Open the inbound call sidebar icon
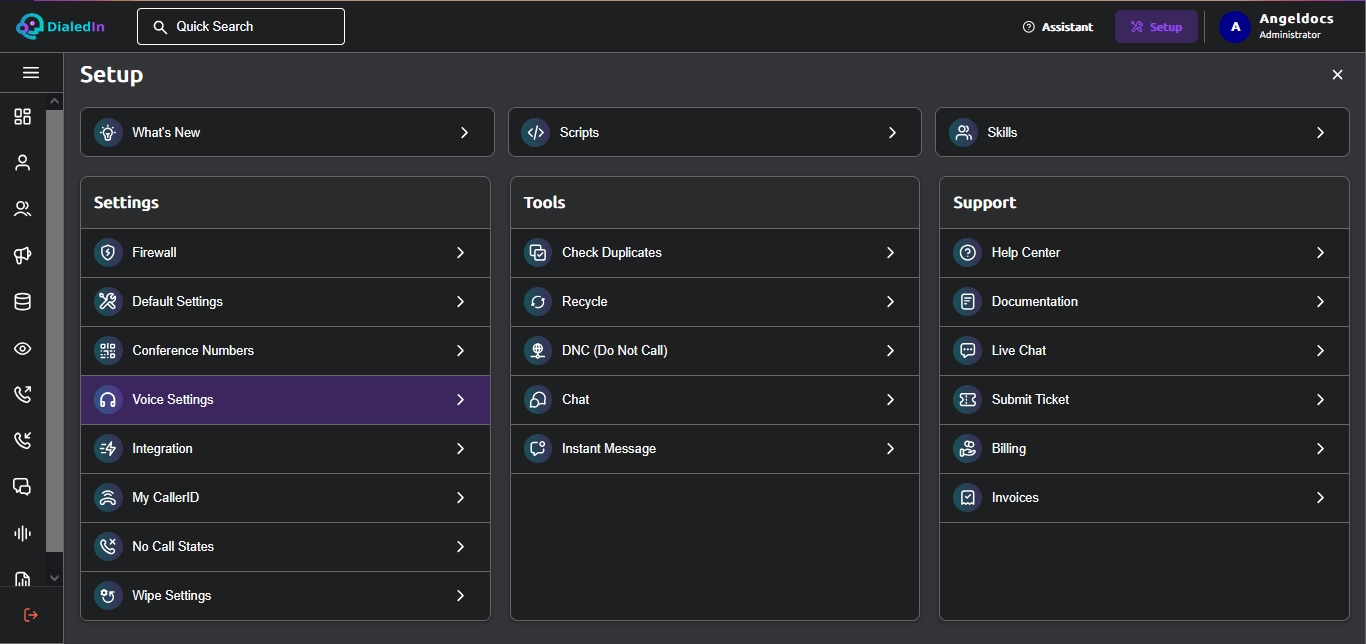 (x=22, y=440)
